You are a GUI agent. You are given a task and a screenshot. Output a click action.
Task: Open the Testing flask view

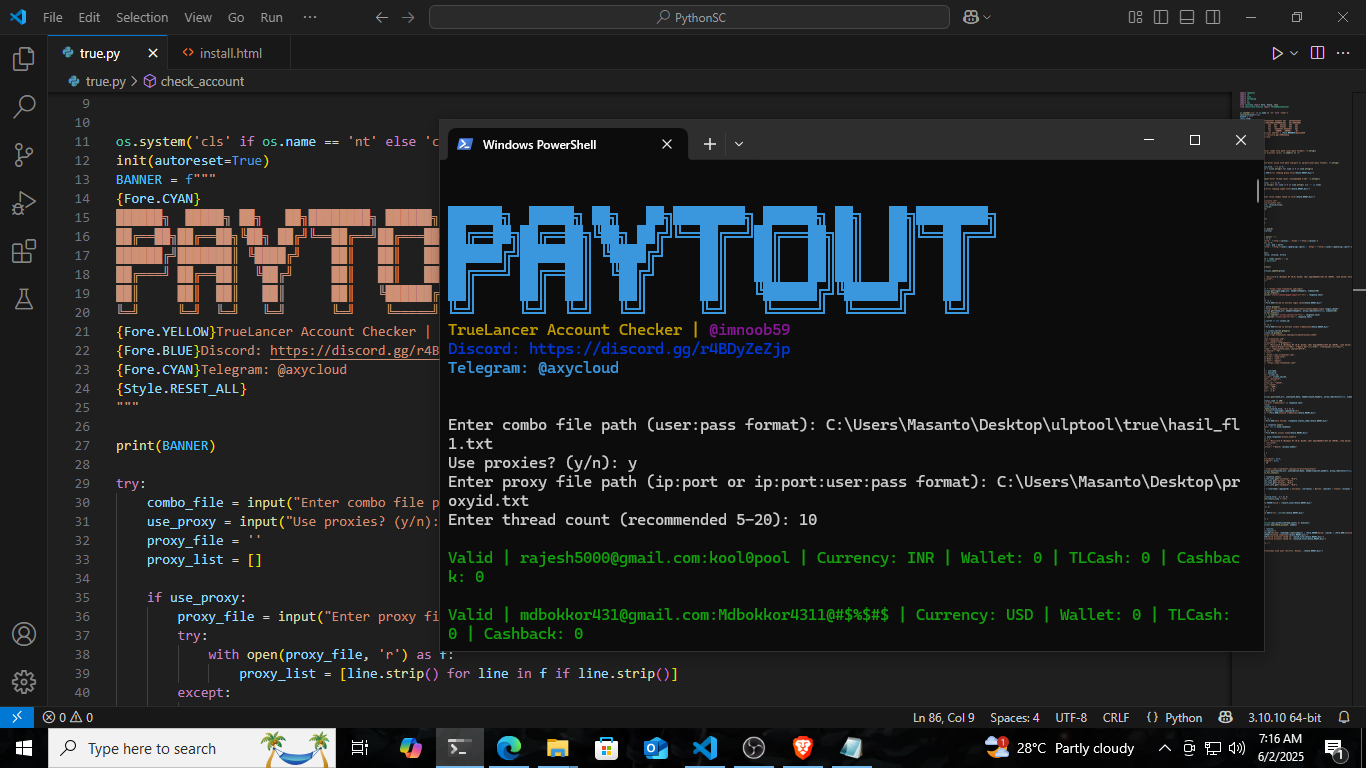(24, 298)
